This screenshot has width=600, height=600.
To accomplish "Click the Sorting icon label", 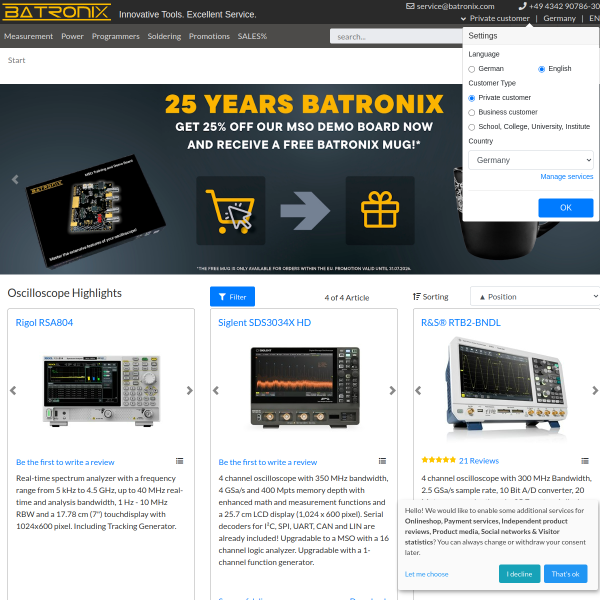I will coord(430,297).
